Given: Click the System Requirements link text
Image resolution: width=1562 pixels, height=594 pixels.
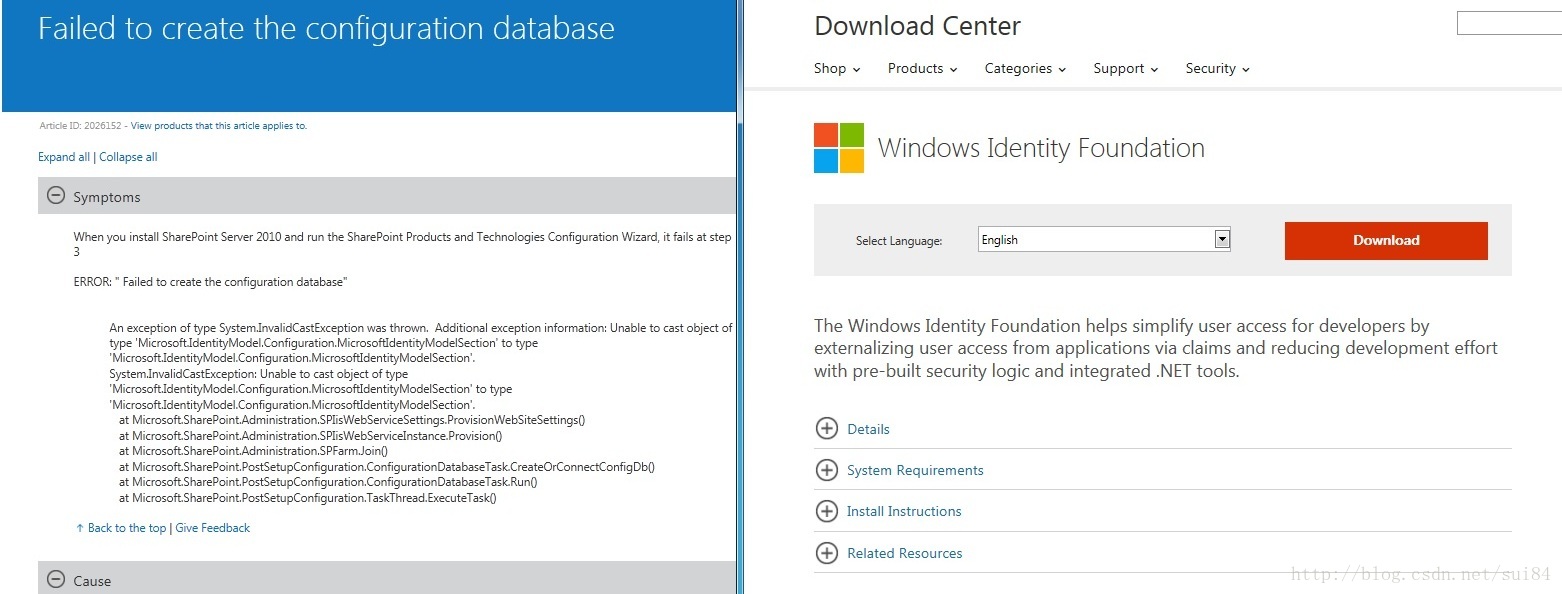Looking at the screenshot, I should point(915,470).
